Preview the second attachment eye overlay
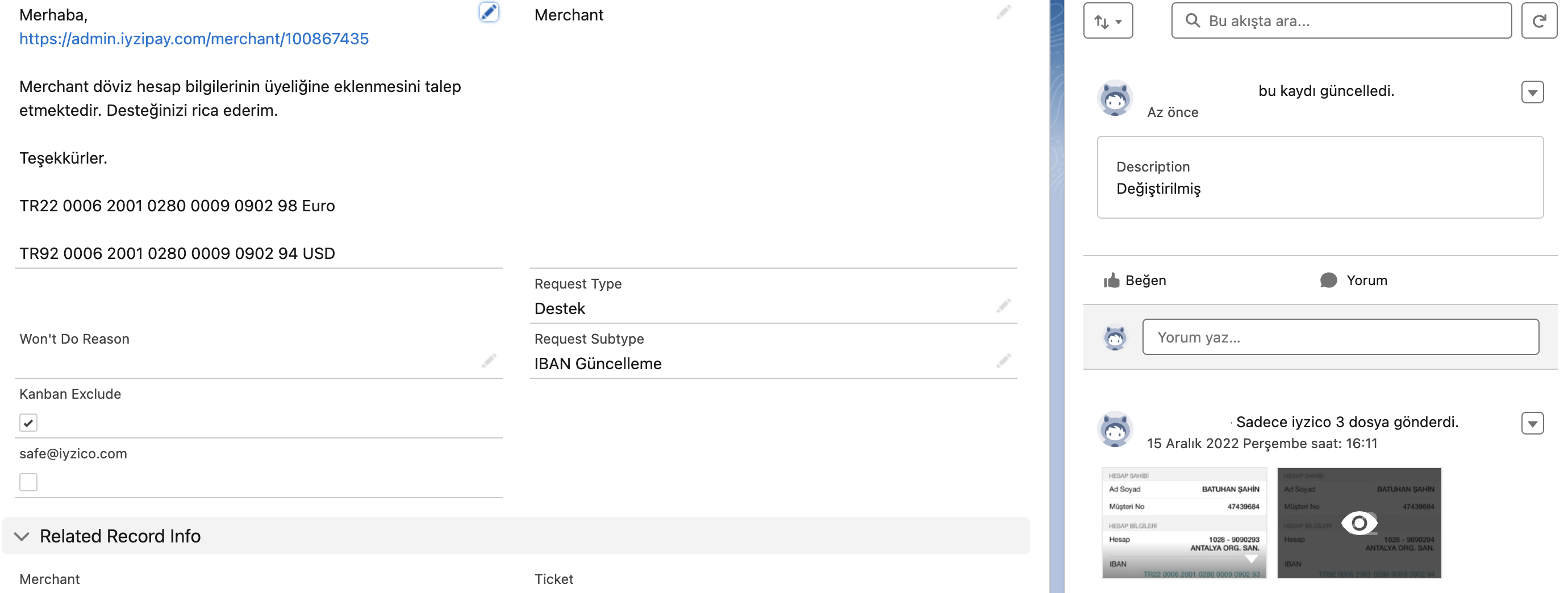The width and height of the screenshot is (1568, 593). pyautogui.click(x=1358, y=523)
